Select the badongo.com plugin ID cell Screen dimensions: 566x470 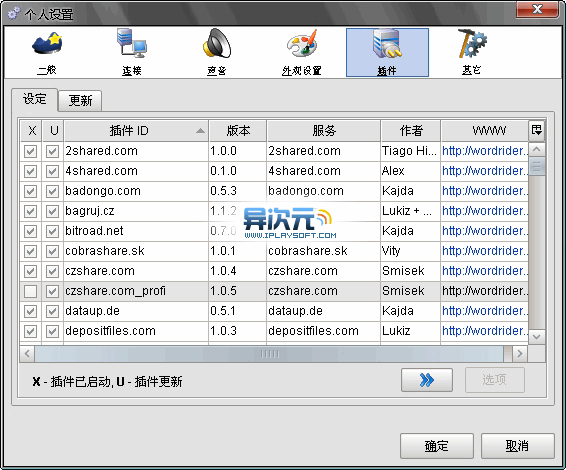click(136, 191)
